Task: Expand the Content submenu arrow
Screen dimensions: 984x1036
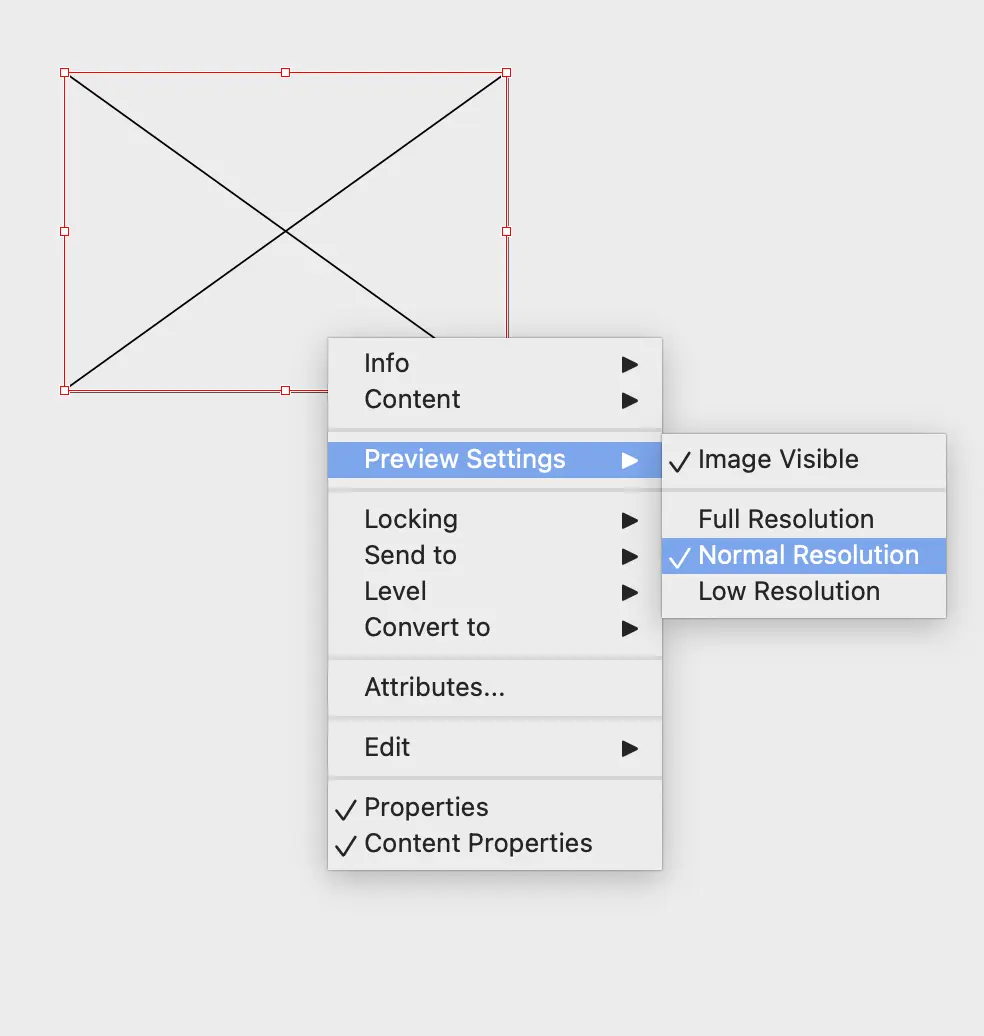Action: (x=630, y=400)
